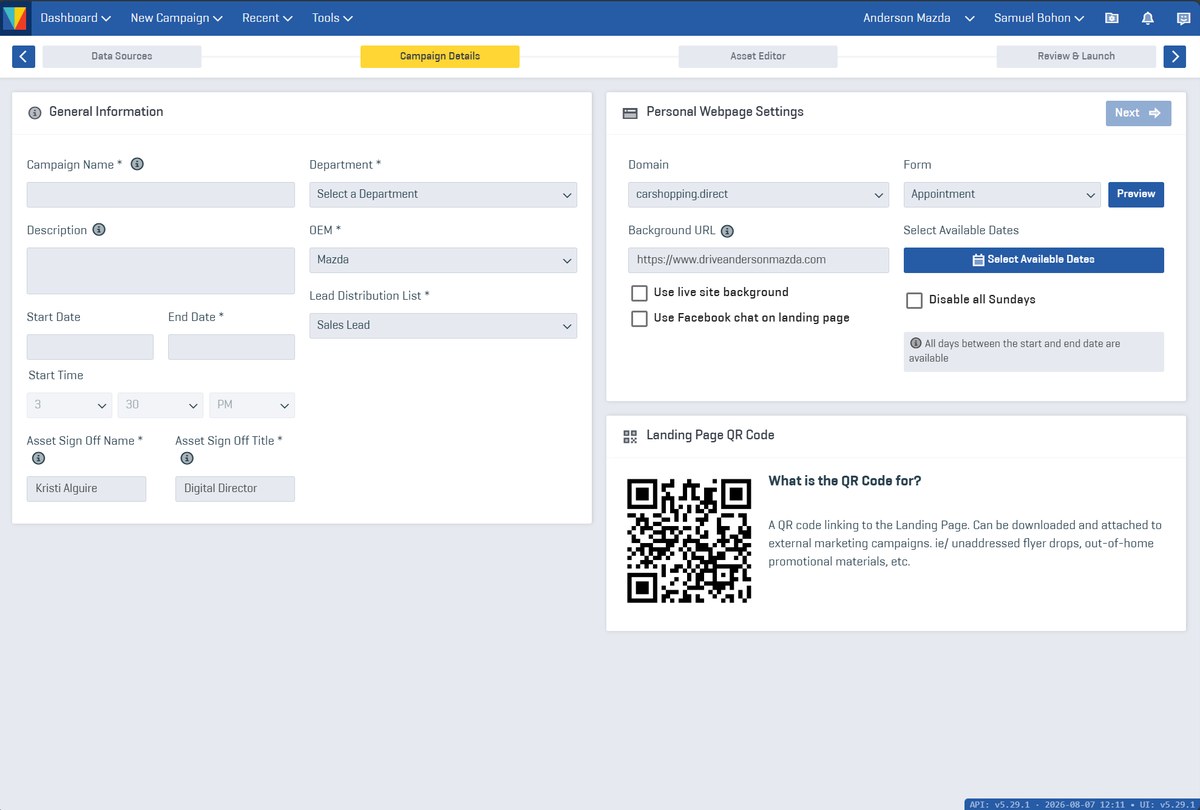Open the New Campaign menu

point(176,18)
